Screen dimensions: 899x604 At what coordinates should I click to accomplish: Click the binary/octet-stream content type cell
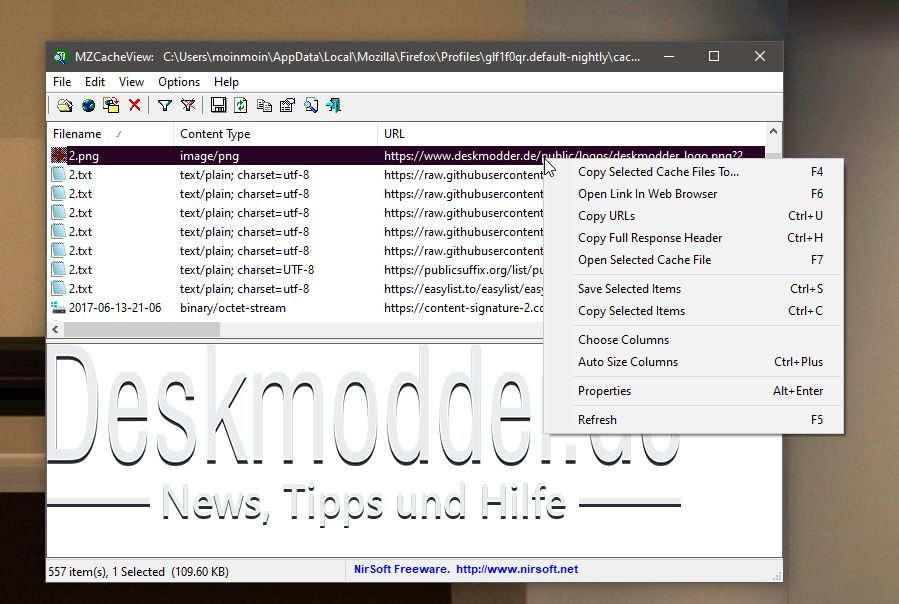click(x=233, y=307)
